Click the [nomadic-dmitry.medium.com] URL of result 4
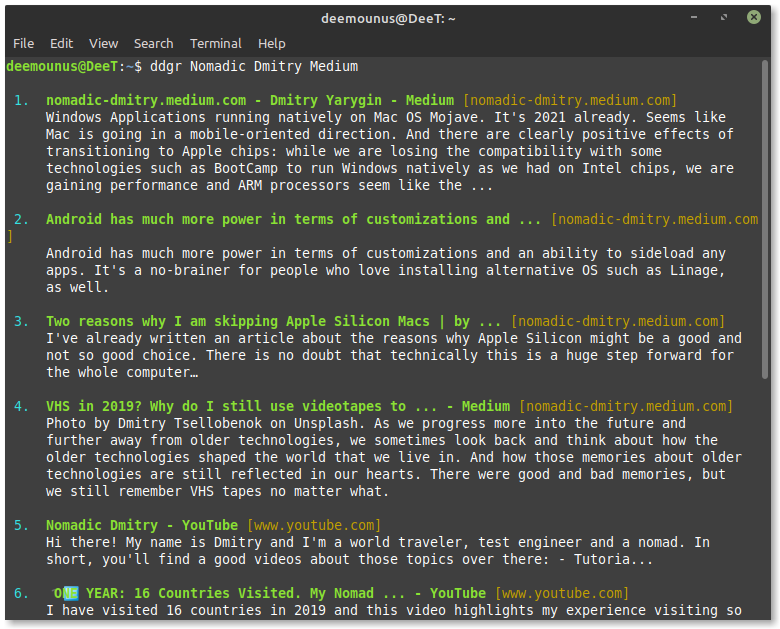Viewport: 780px width, 629px height. (626, 407)
